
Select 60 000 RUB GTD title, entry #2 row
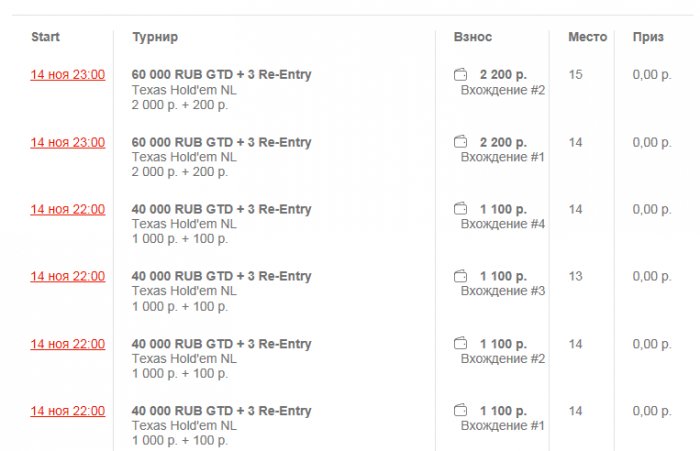click(x=221, y=75)
